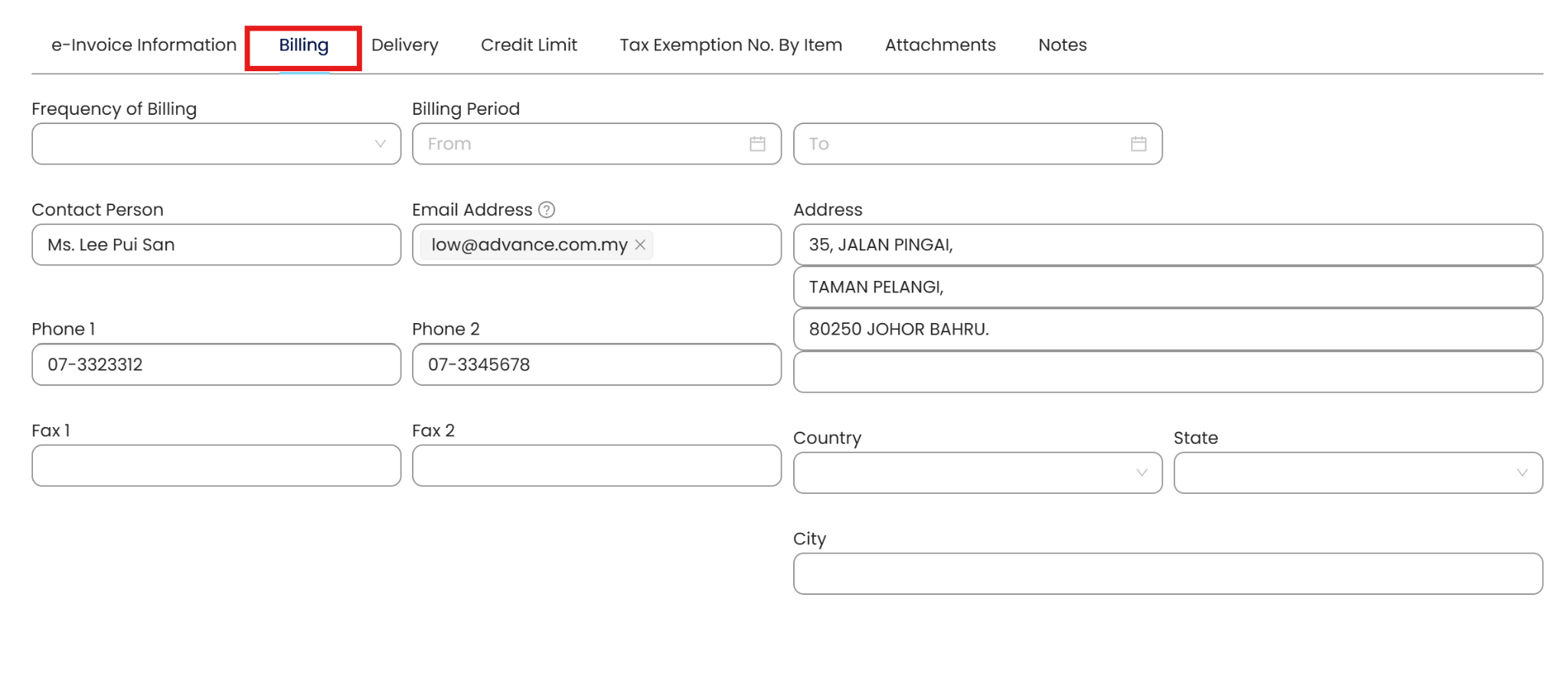Screen dimensions: 1568x686
Task: Click the Fax 2 input field
Action: 596,465
